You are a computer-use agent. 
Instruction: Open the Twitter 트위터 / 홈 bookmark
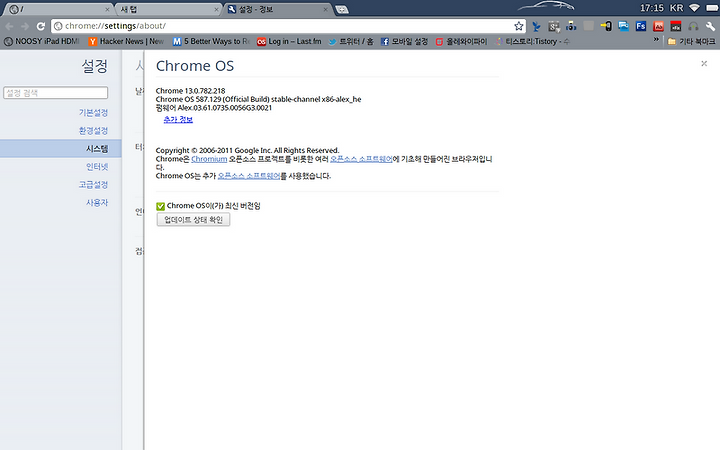[x=351, y=41]
